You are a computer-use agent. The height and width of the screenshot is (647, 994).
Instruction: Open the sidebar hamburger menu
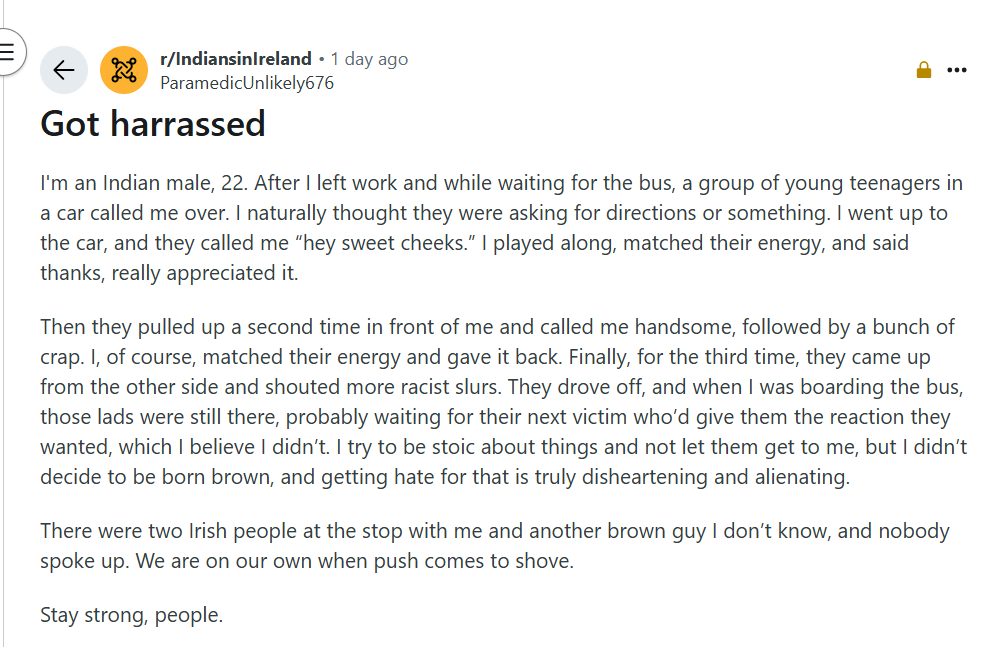pyautogui.click(x=8, y=51)
